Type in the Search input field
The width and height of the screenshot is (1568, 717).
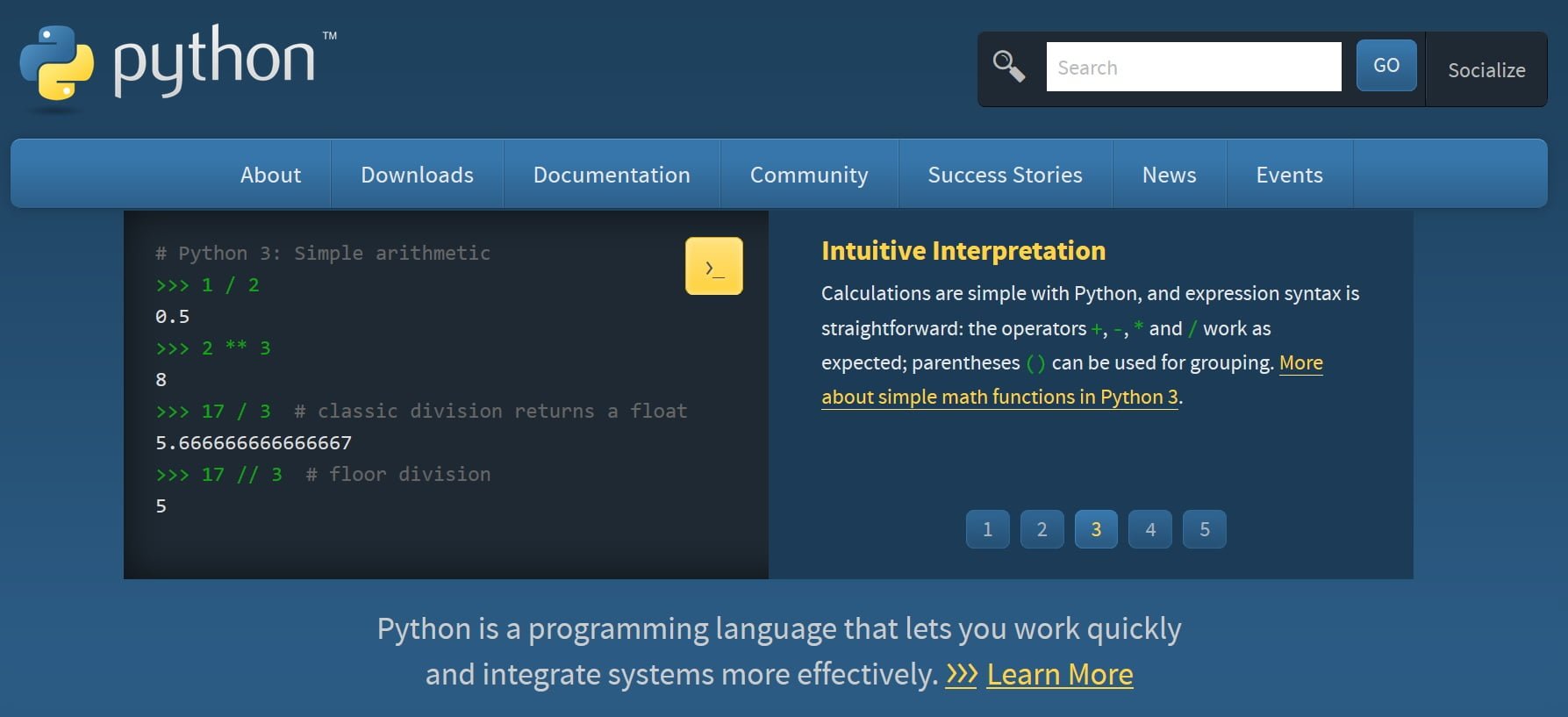click(1192, 67)
